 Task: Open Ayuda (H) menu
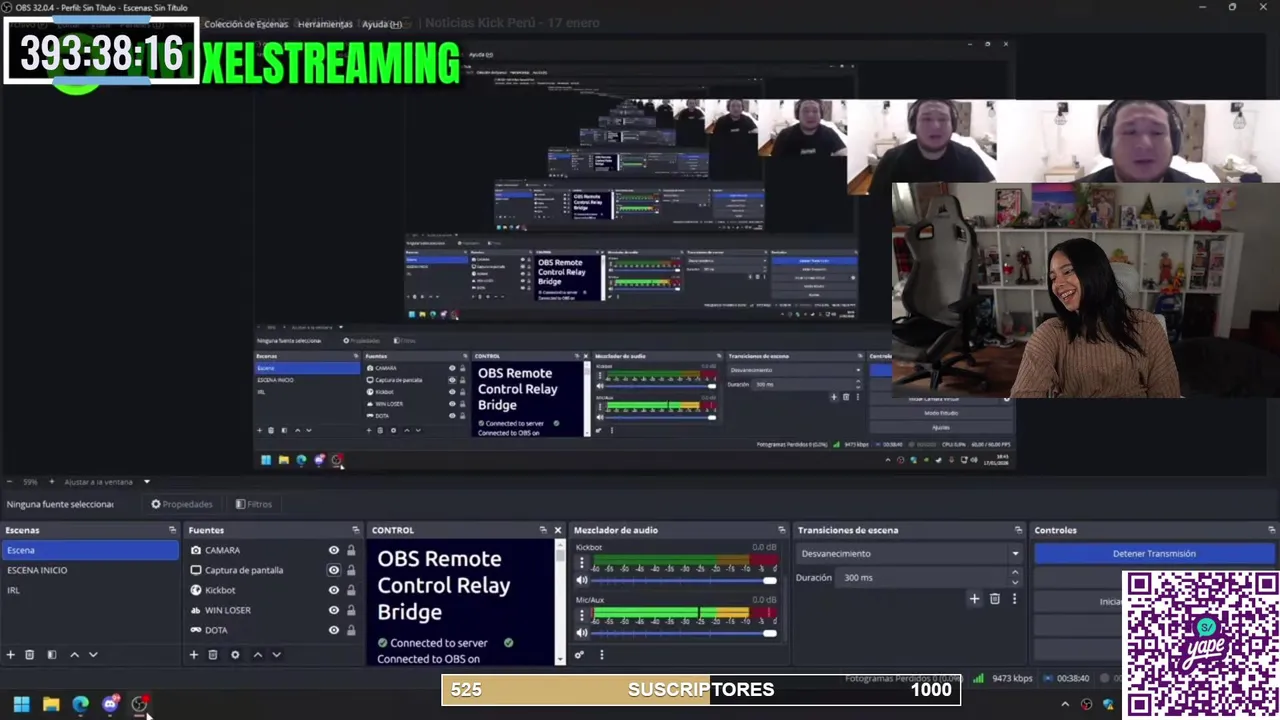tap(382, 24)
